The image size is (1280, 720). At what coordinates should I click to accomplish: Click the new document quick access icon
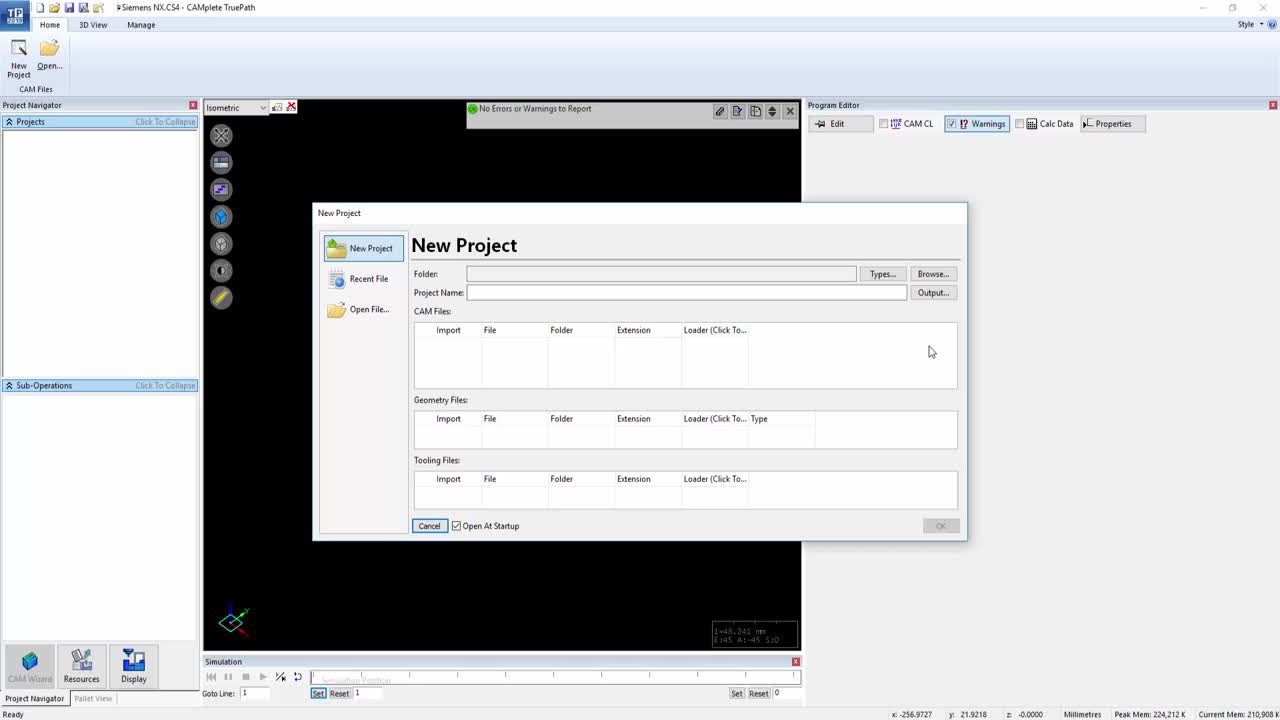tap(41, 8)
